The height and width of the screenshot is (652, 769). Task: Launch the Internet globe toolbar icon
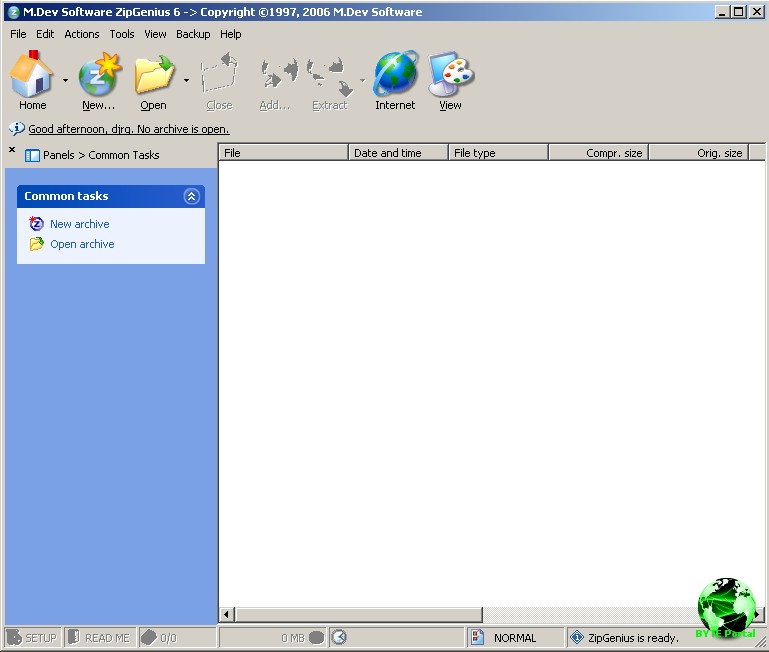(395, 74)
